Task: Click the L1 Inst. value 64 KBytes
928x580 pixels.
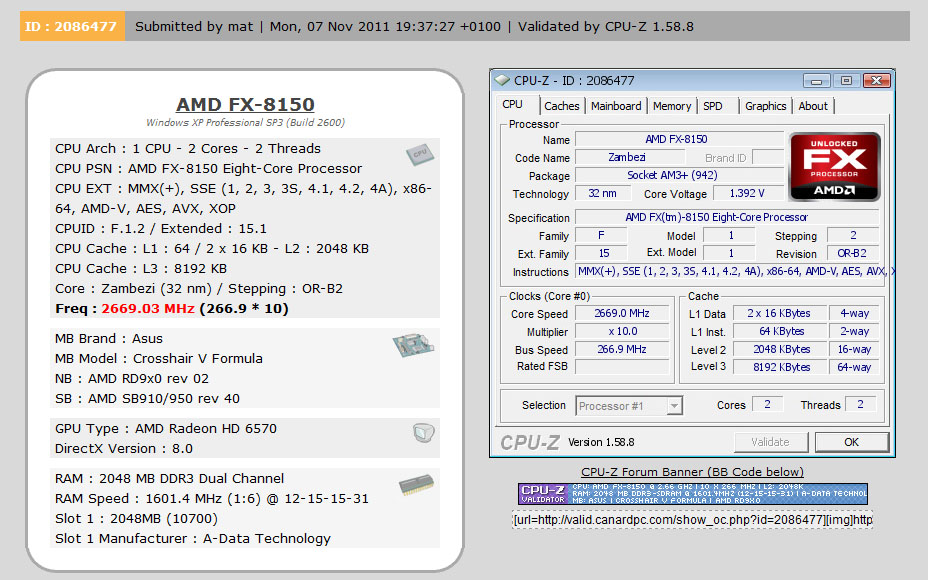Action: coord(779,331)
